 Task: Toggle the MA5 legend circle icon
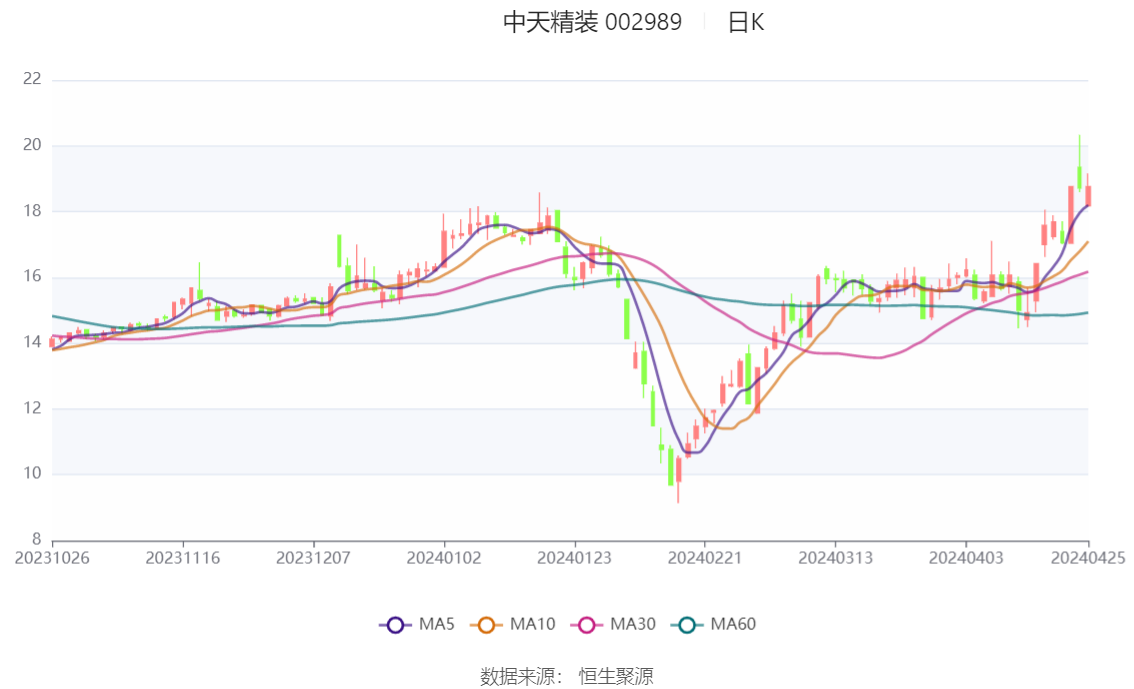pyautogui.click(x=395, y=625)
